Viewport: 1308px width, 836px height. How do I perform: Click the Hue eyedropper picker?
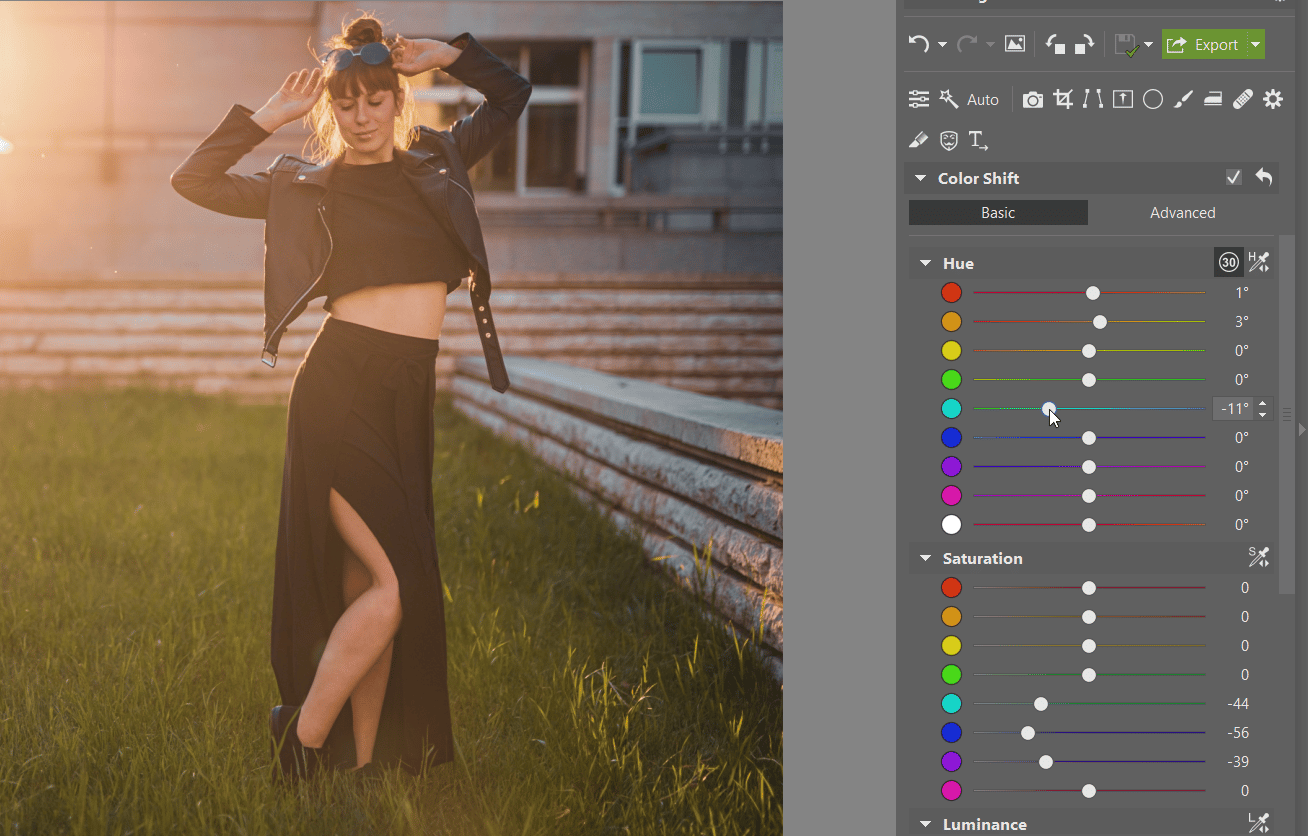tap(1259, 263)
